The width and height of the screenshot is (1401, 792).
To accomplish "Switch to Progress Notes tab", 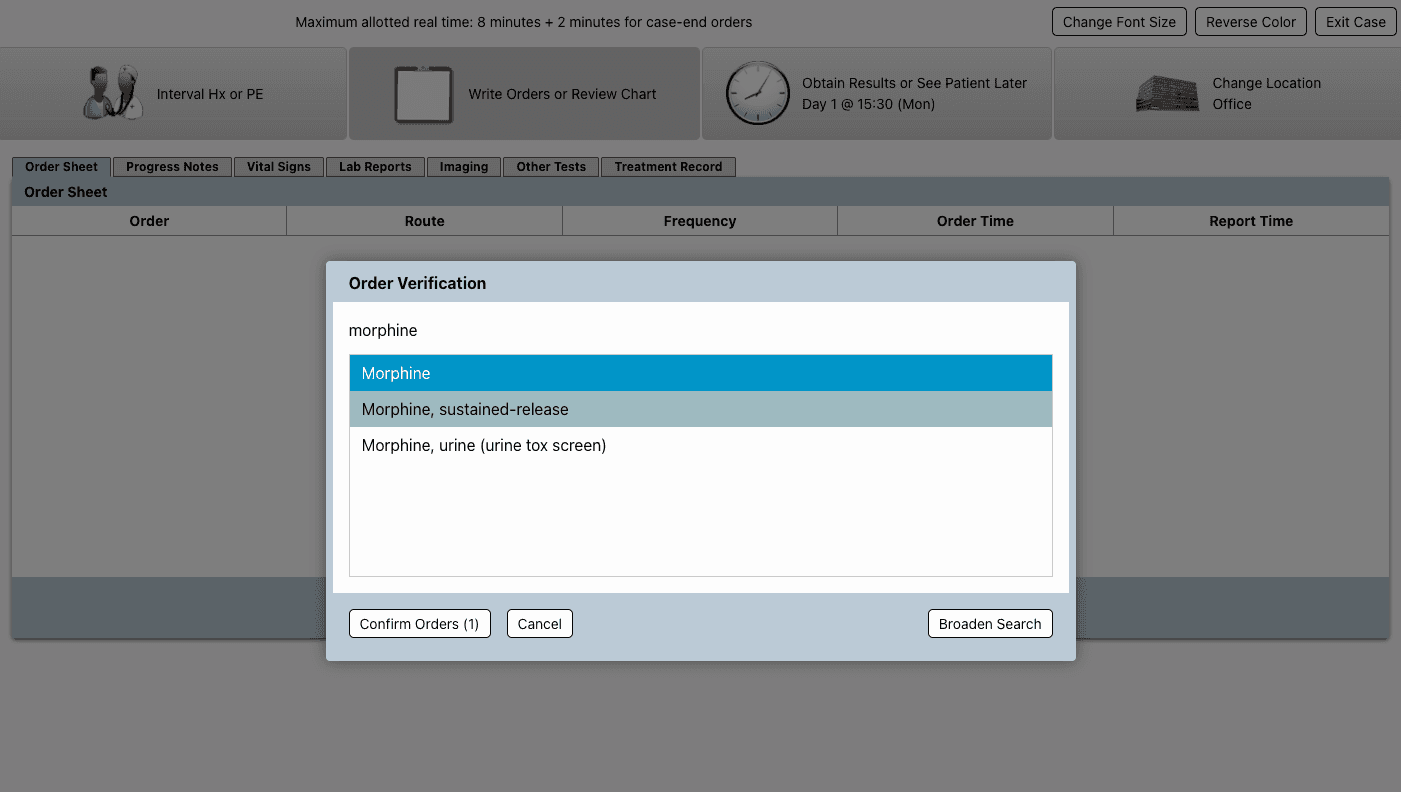I will click(x=172, y=167).
